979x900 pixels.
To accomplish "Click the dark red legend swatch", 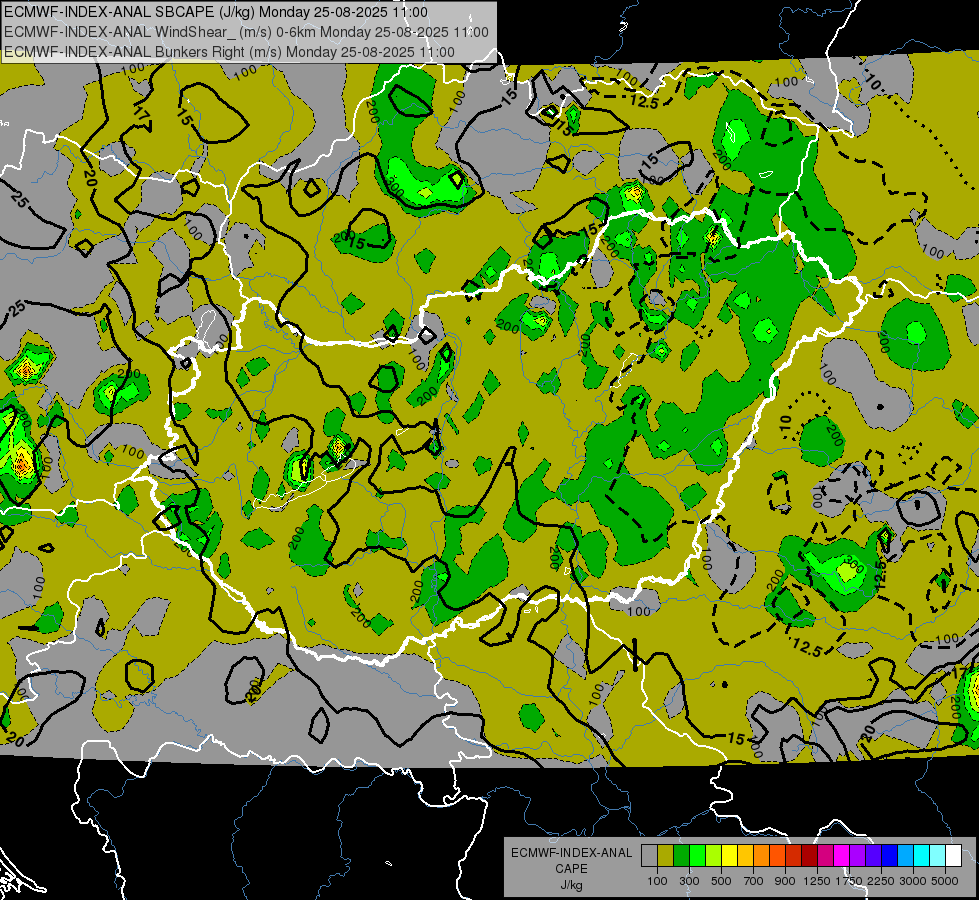I will (x=810, y=855).
